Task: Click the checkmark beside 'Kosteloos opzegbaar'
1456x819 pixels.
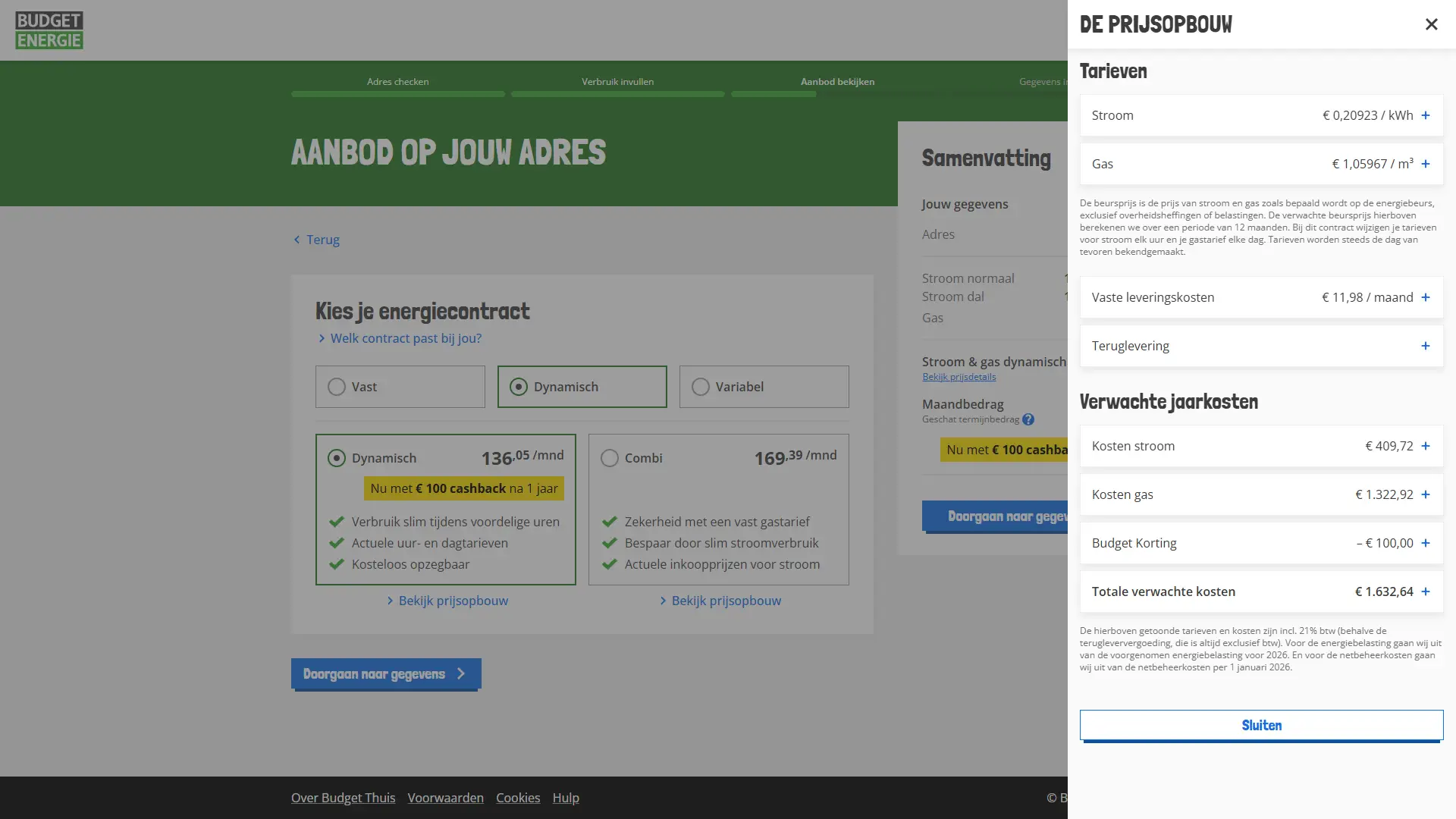Action: tap(337, 564)
